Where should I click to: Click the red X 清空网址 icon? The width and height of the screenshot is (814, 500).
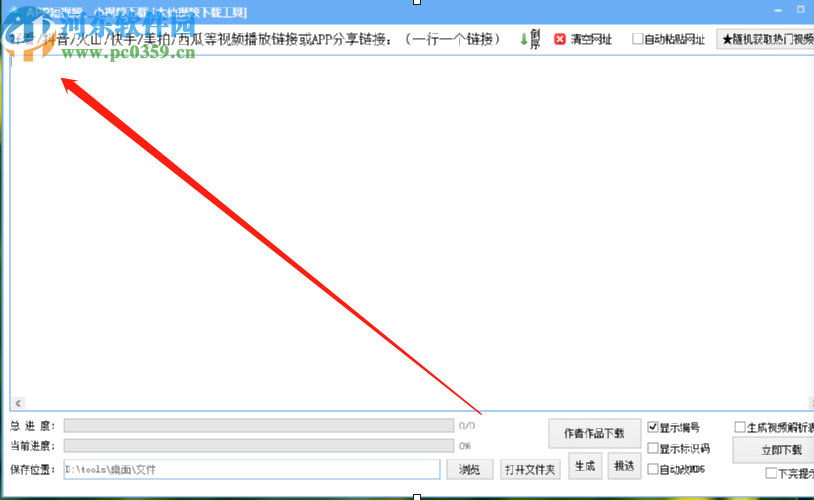tap(560, 39)
